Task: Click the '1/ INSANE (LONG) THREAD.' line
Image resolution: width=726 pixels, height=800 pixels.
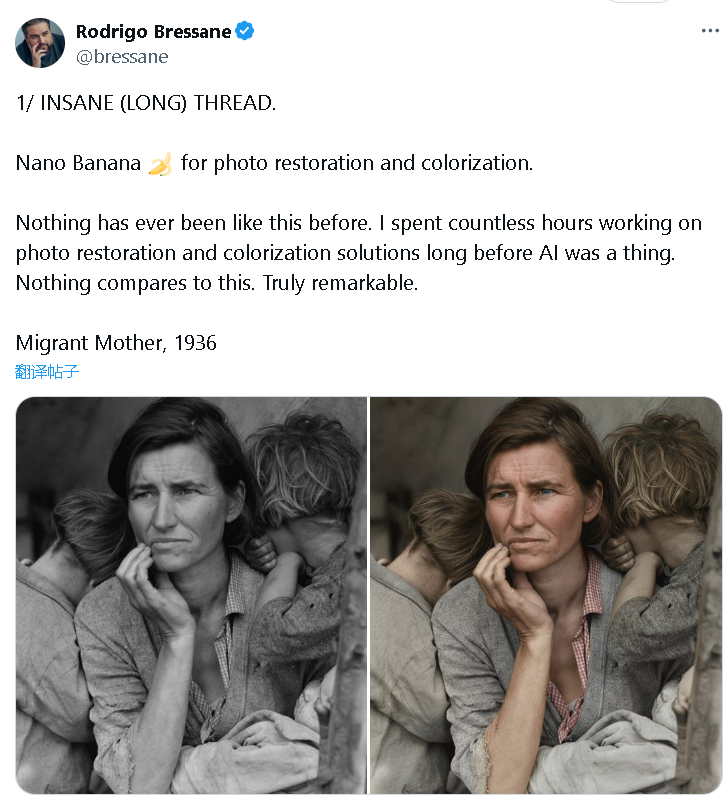Action: click(146, 103)
